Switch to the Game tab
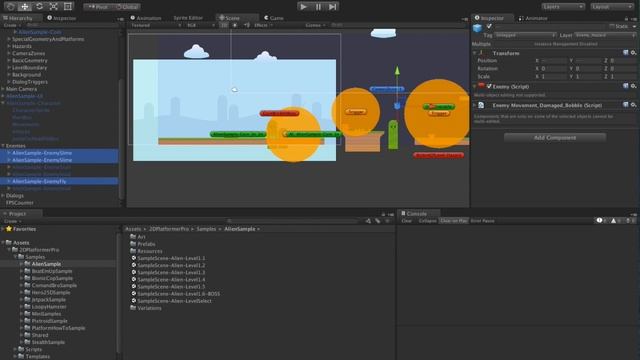This screenshot has width=640, height=360. (274, 18)
